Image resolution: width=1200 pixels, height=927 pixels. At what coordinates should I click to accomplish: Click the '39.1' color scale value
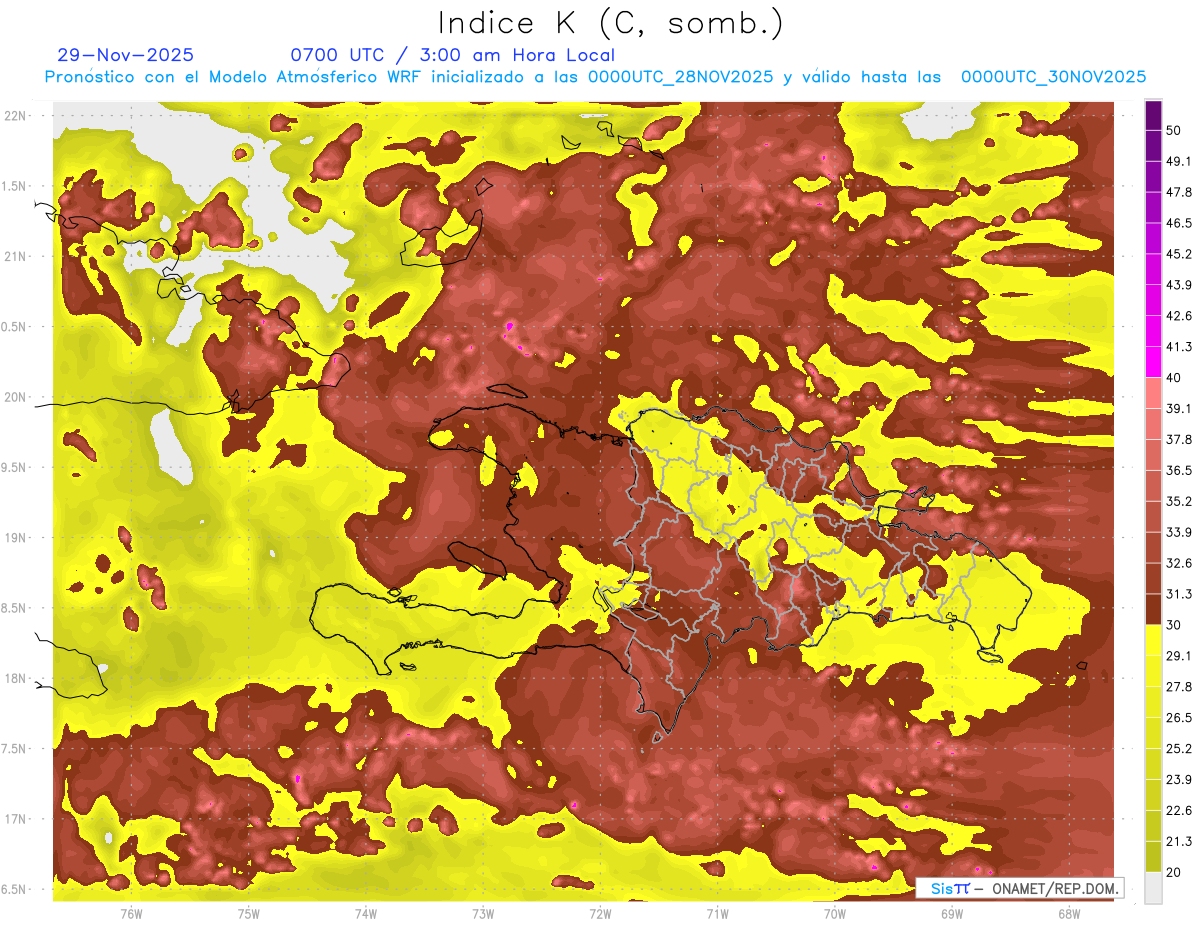[x=1179, y=409]
